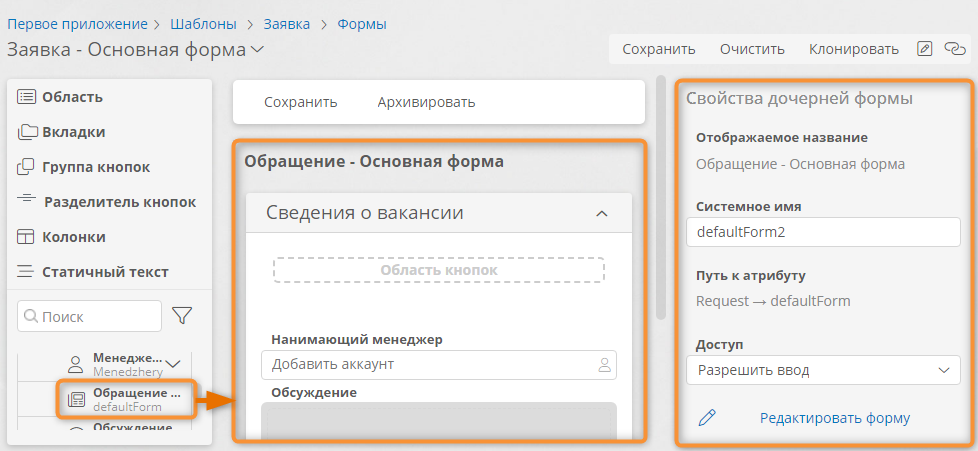Click the Разделитель кнопок icon
The height and width of the screenshot is (451, 978).
coord(26,199)
